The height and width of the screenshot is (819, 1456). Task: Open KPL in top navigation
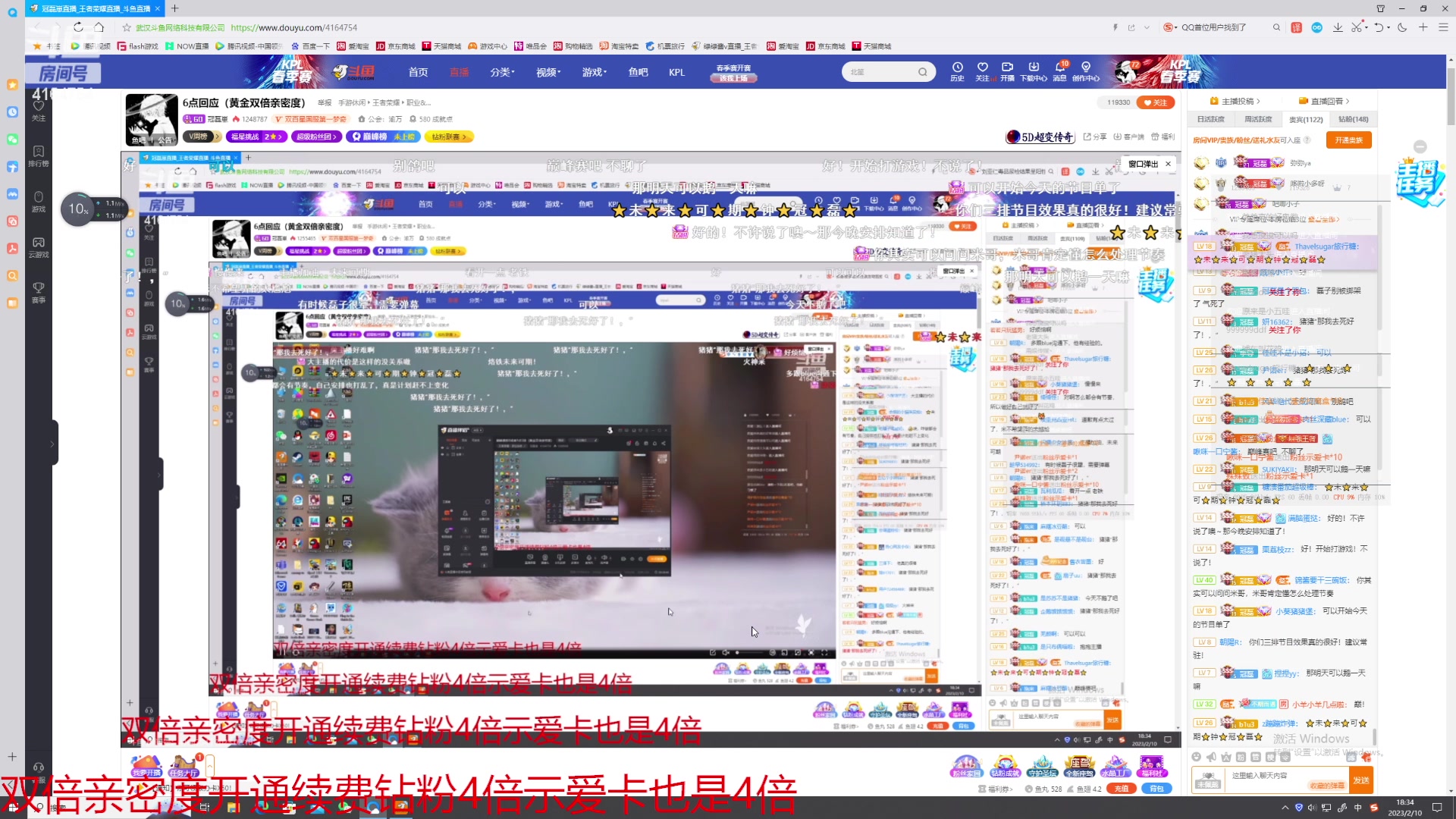coord(676,72)
